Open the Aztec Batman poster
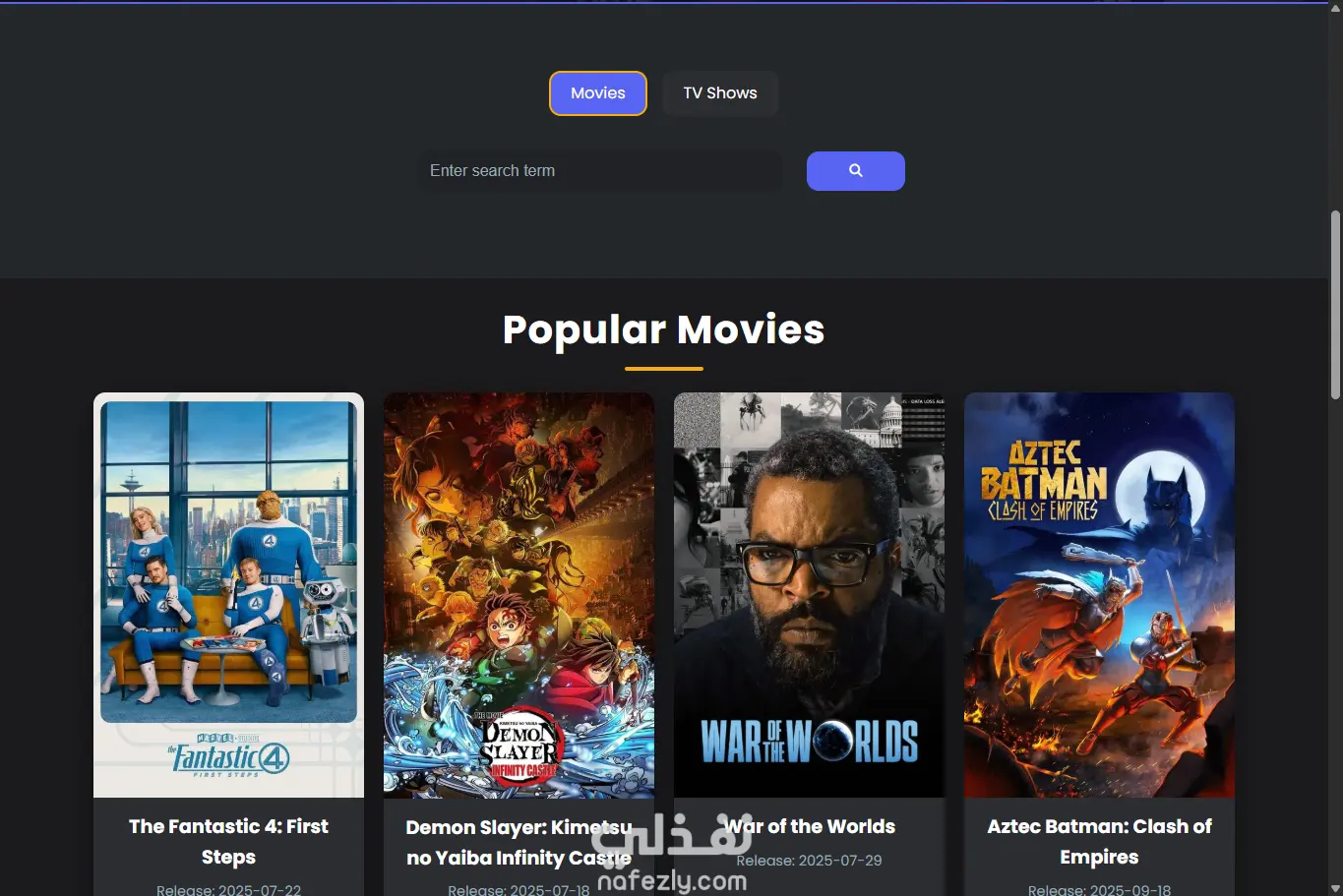The image size is (1343, 896). pyautogui.click(x=1099, y=595)
